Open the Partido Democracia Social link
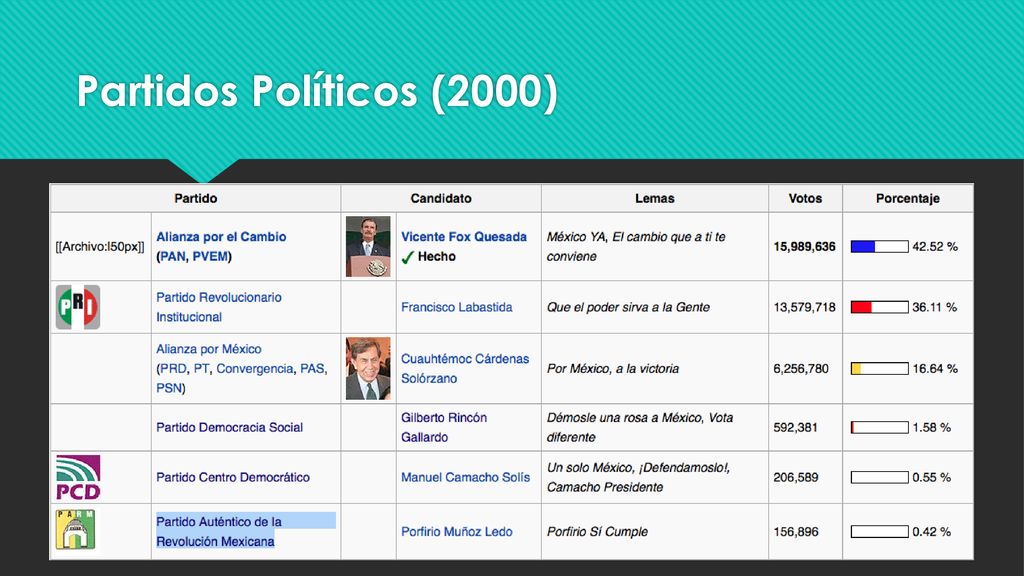This screenshot has width=1024, height=576. tap(229, 427)
